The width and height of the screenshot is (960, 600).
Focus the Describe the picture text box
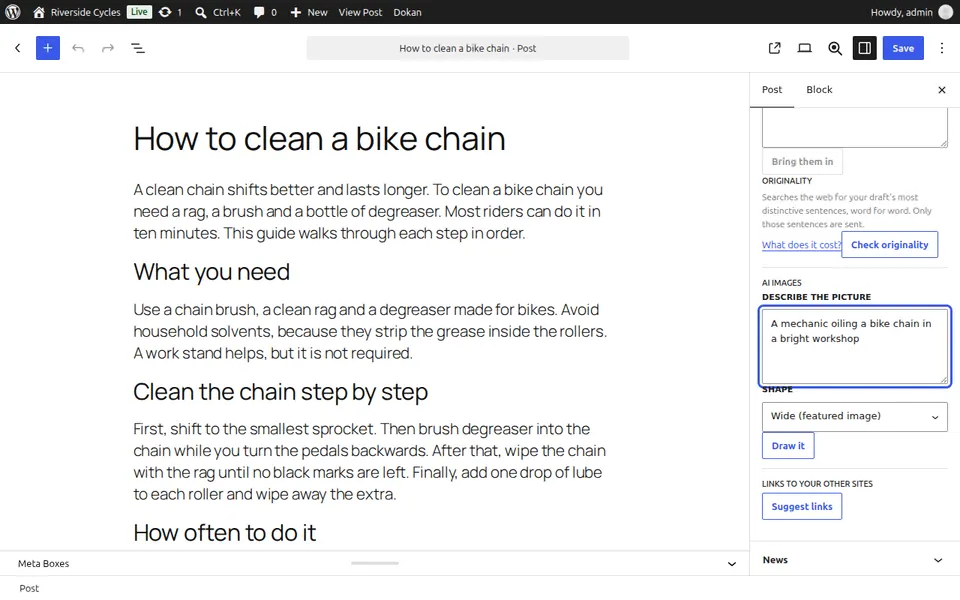[855, 347]
